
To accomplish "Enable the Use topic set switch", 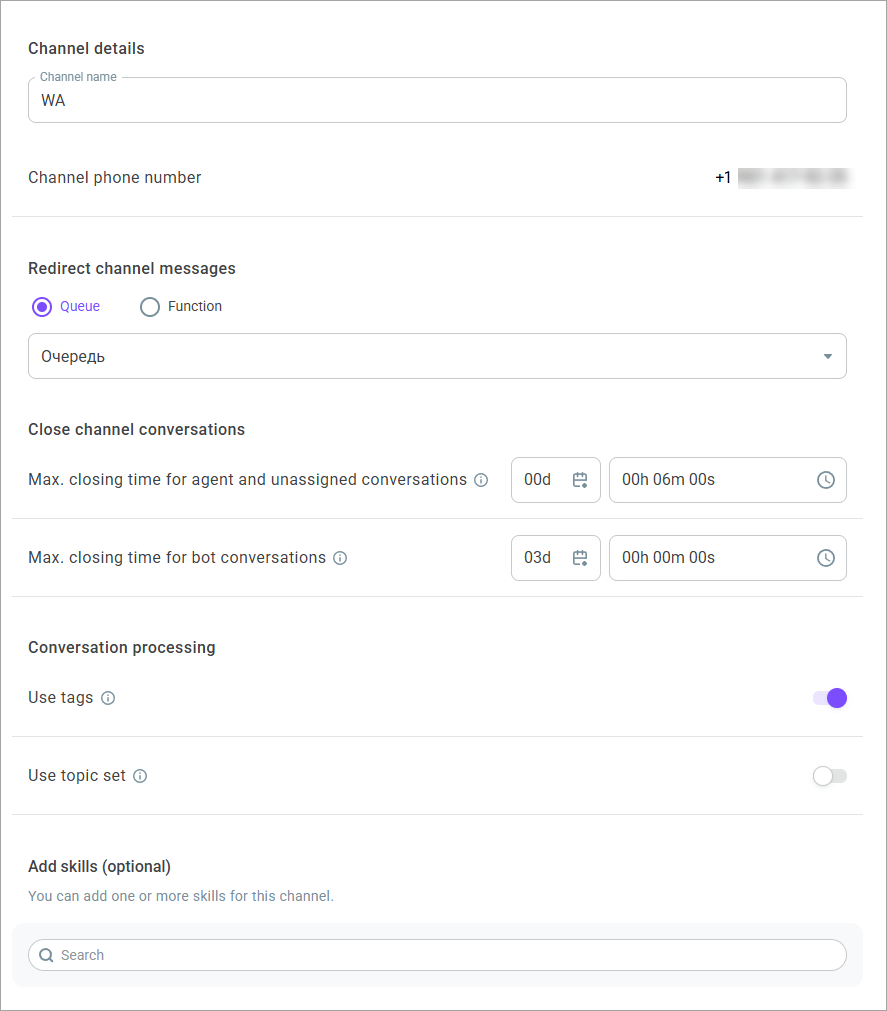I will tap(829, 776).
